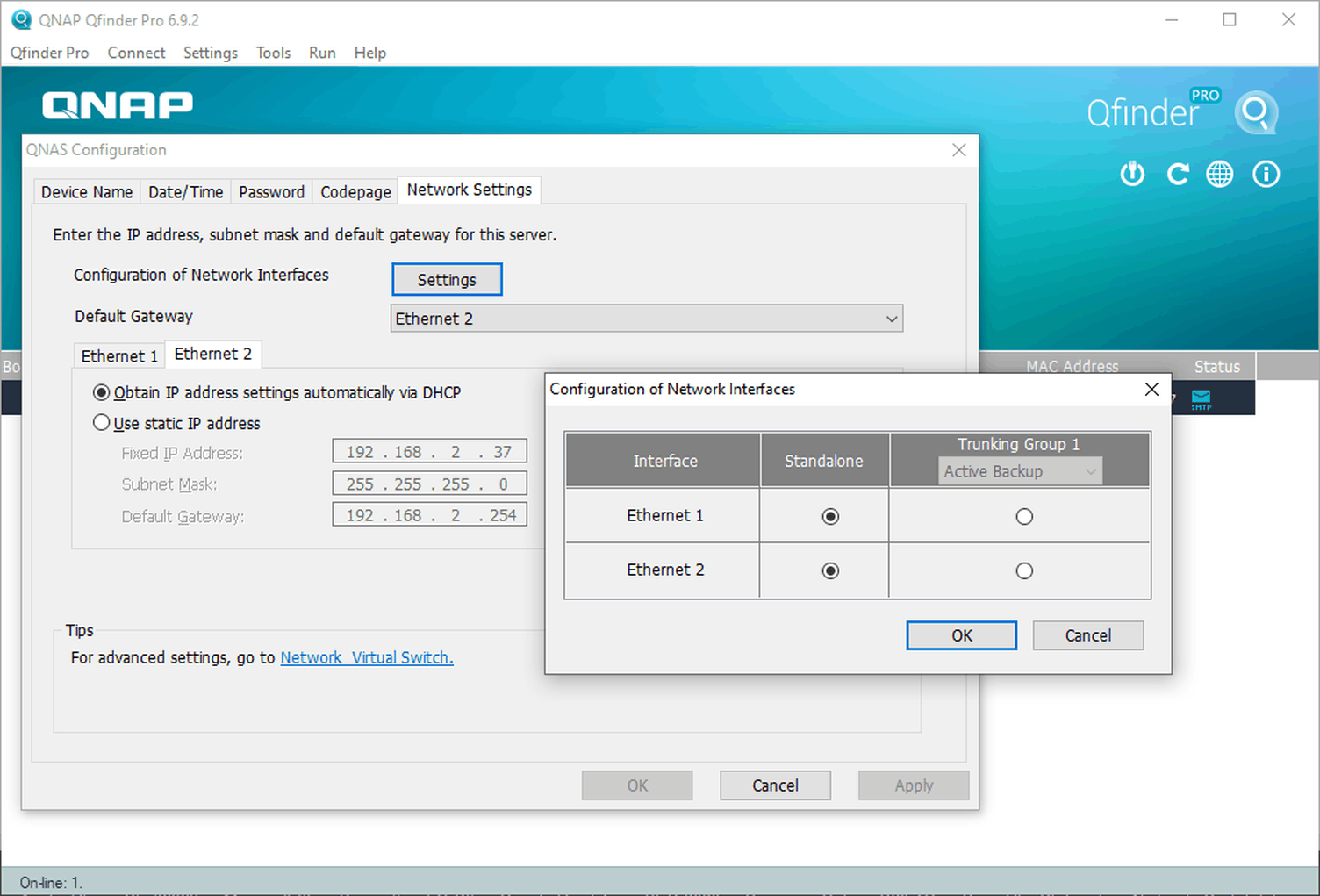Switch to the Ethernet 1 sub-tab
Viewport: 1320px width, 896px height.
click(119, 355)
